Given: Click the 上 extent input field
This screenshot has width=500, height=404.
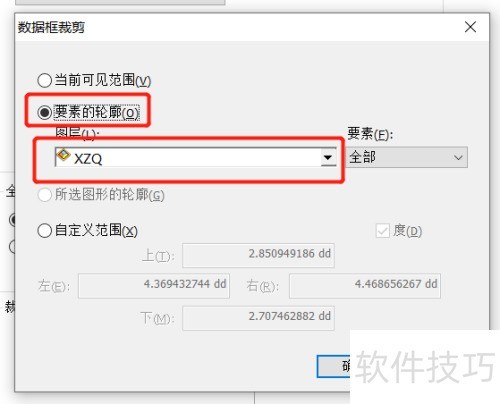Looking at the screenshot, I should 258,255.
